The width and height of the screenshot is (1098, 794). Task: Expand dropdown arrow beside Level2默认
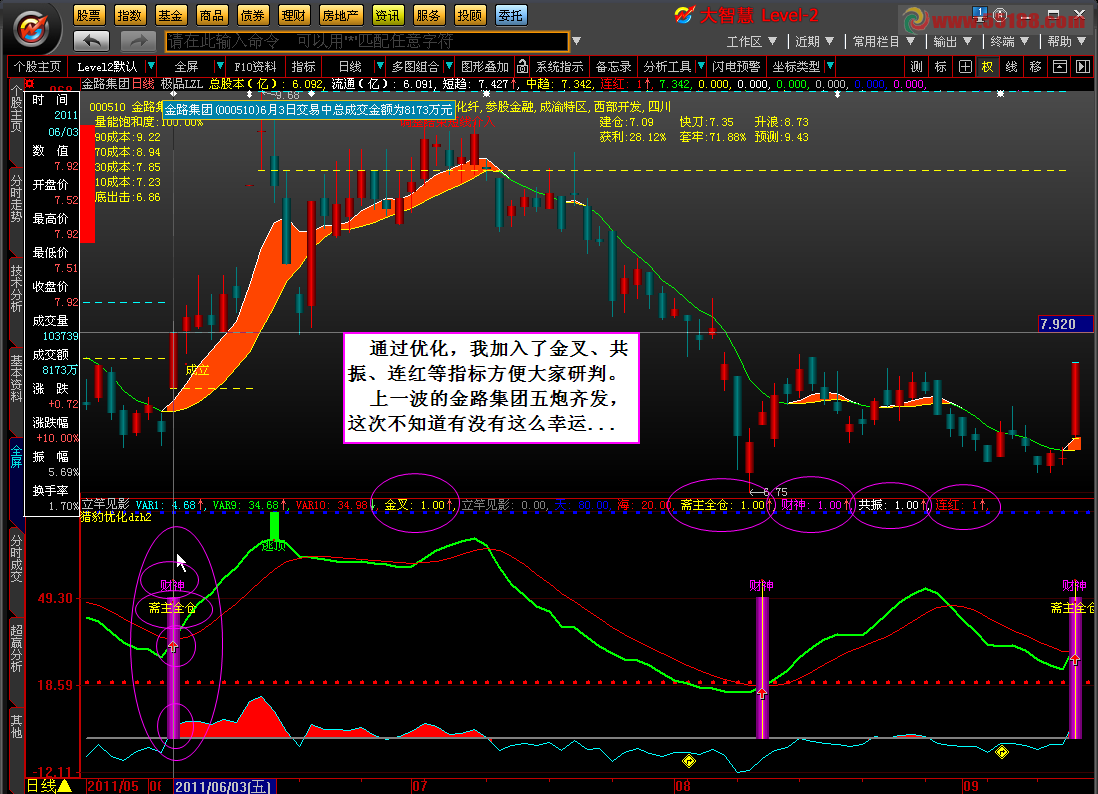tap(151, 67)
